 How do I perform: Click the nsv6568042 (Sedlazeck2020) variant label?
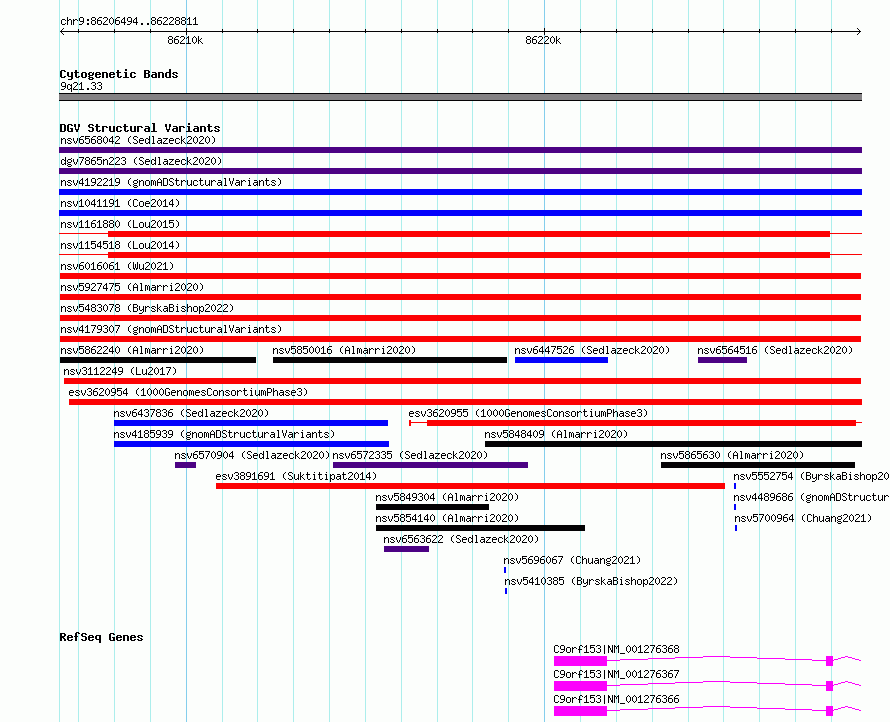(138, 140)
